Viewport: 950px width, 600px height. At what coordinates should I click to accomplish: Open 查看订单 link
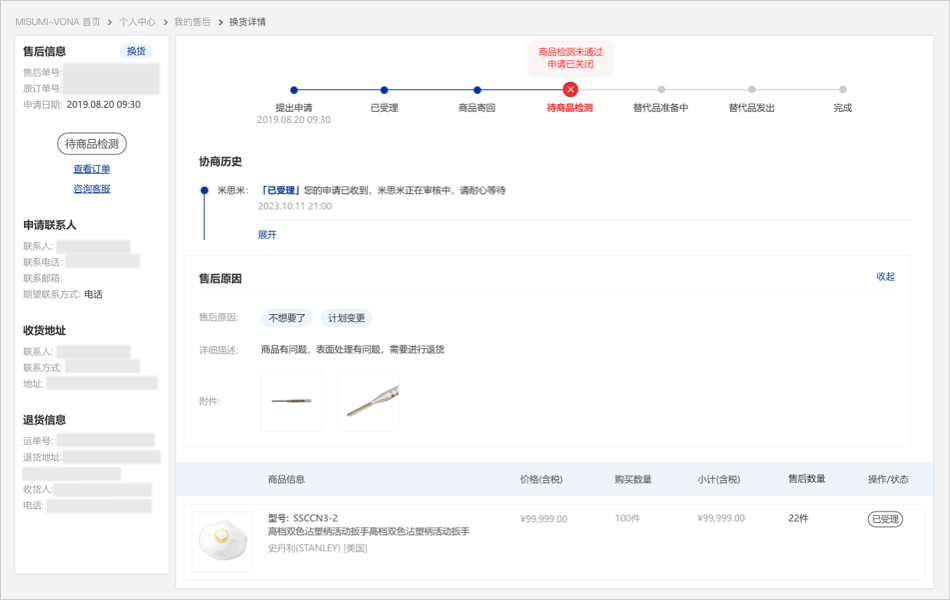[92, 169]
